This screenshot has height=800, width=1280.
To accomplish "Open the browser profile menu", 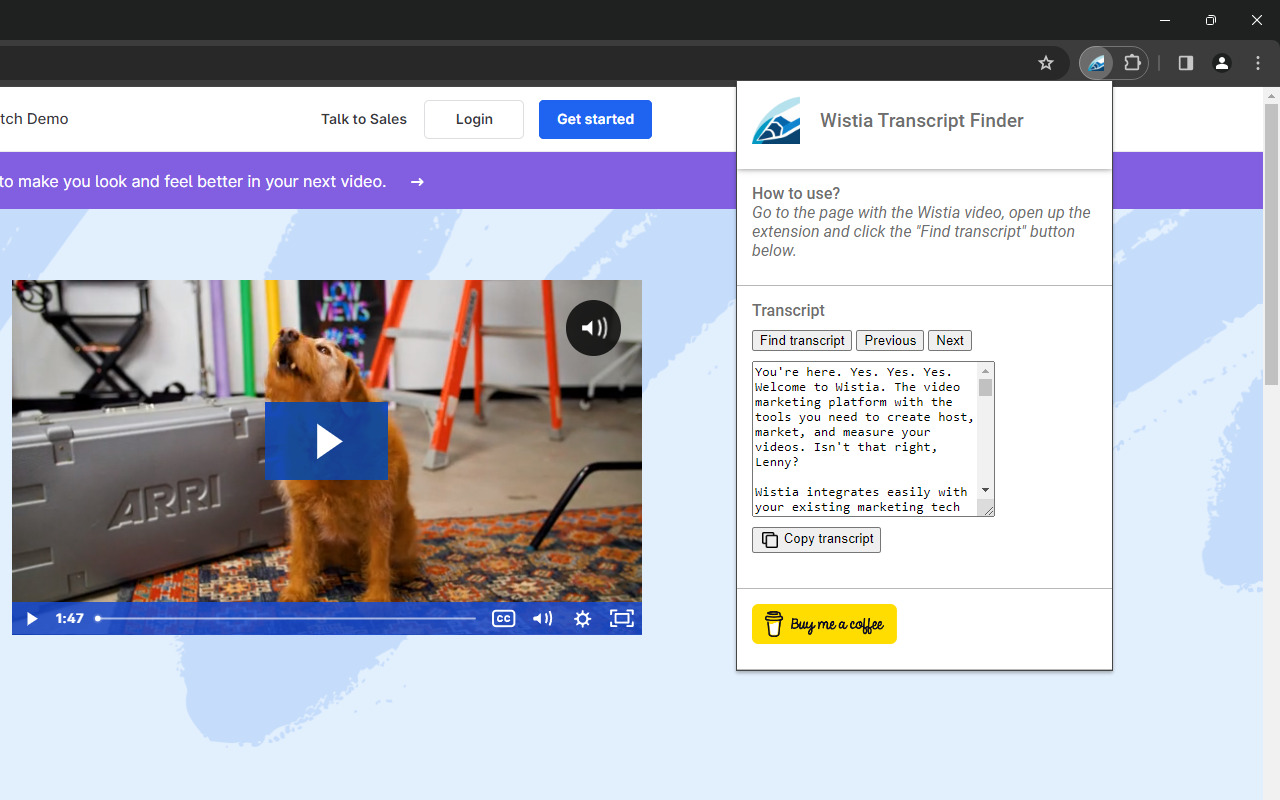I will click(x=1221, y=62).
